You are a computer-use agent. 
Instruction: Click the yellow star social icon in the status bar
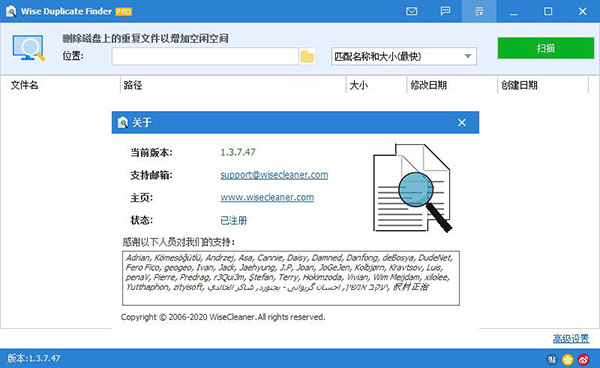click(x=568, y=359)
